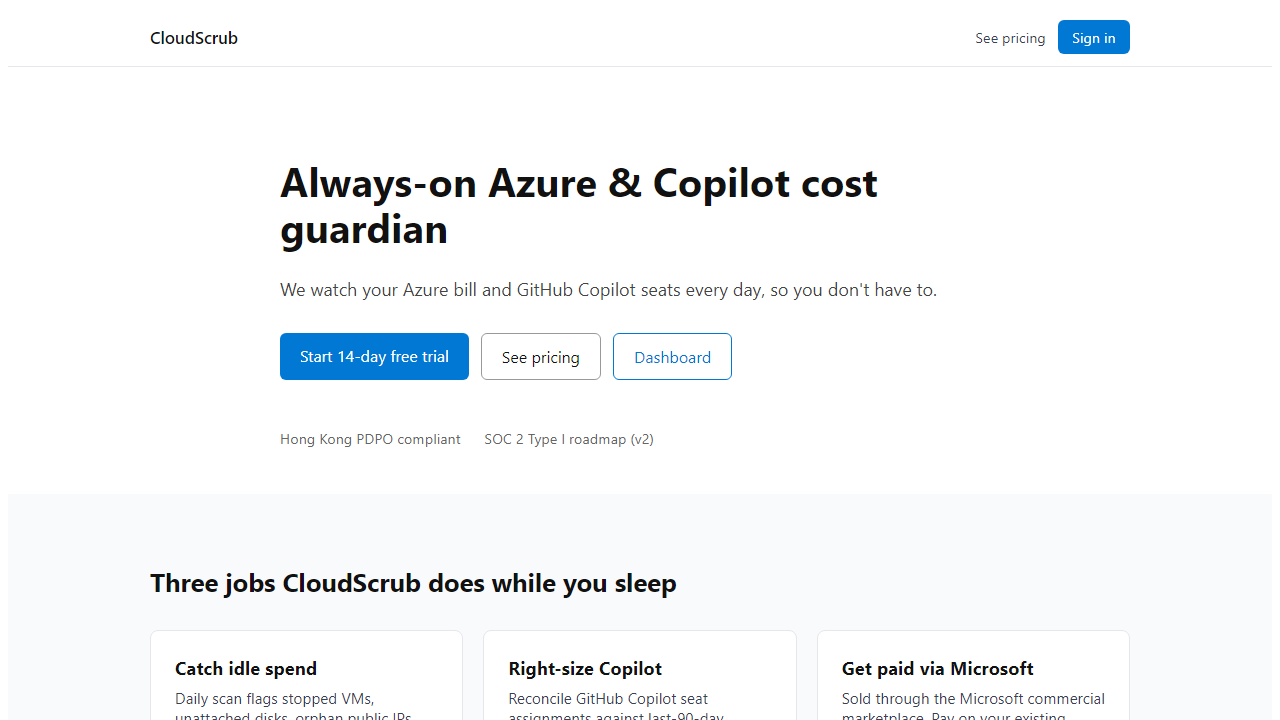1280x720 pixels.
Task: Click the Hong Kong PDPO compliant badge
Action: tap(370, 439)
